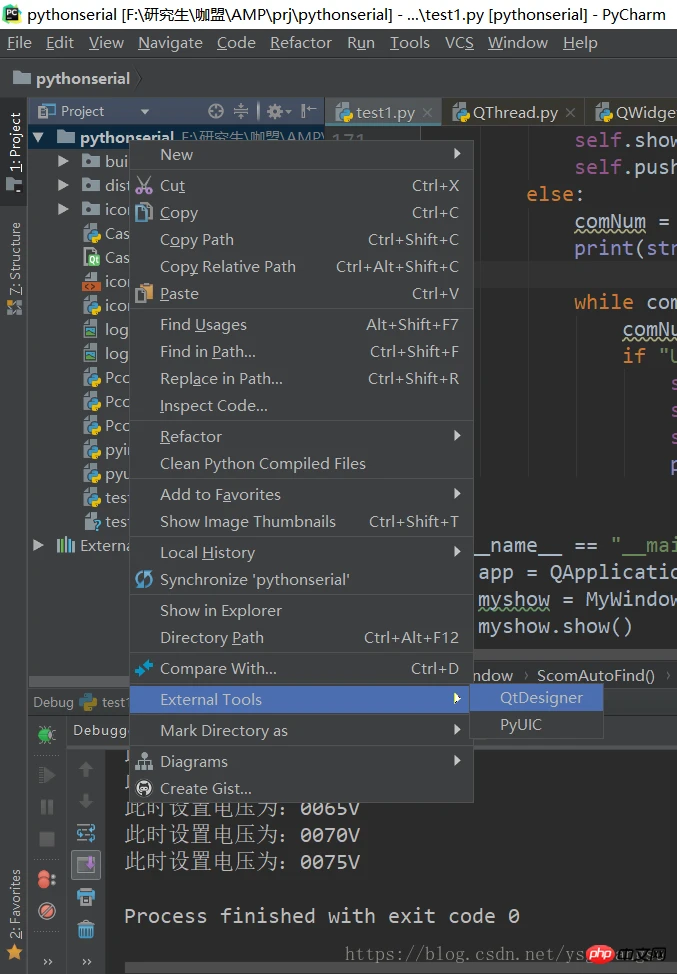Toggle scroll to end of console
This screenshot has width=677, height=974.
(x=86, y=865)
